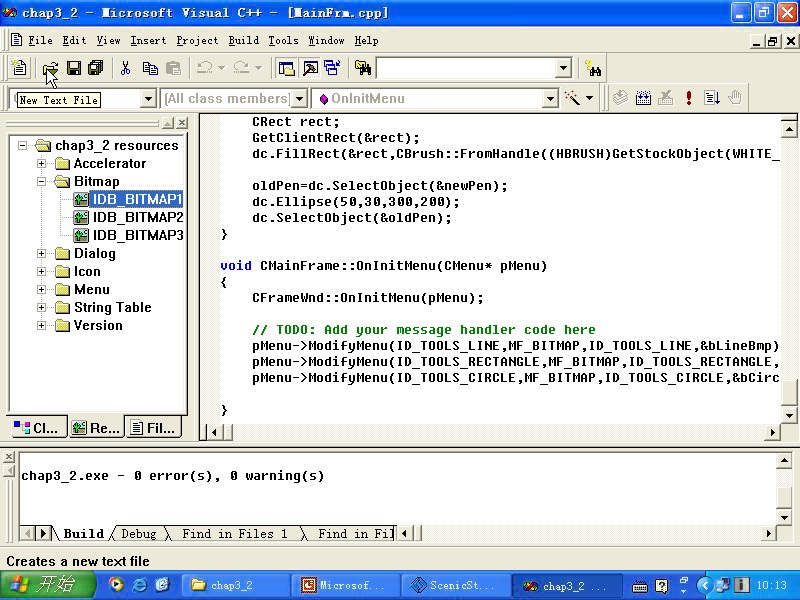
Task: Click the Execute Program exclamation icon
Action: (689, 97)
